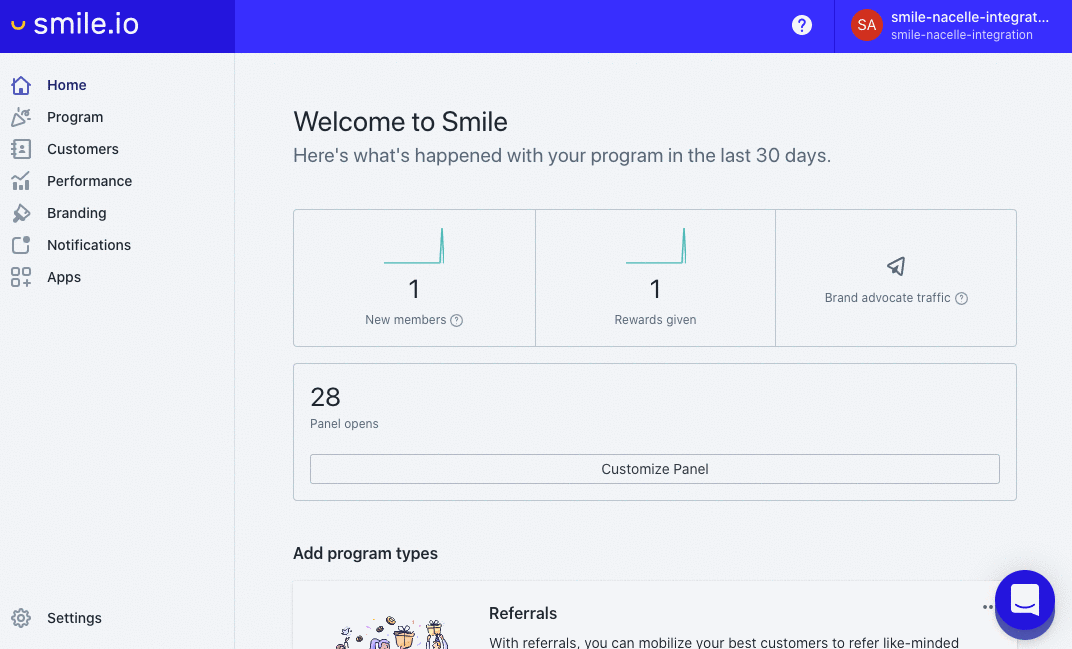
Task: Open help via the question mark icon
Action: [802, 25]
